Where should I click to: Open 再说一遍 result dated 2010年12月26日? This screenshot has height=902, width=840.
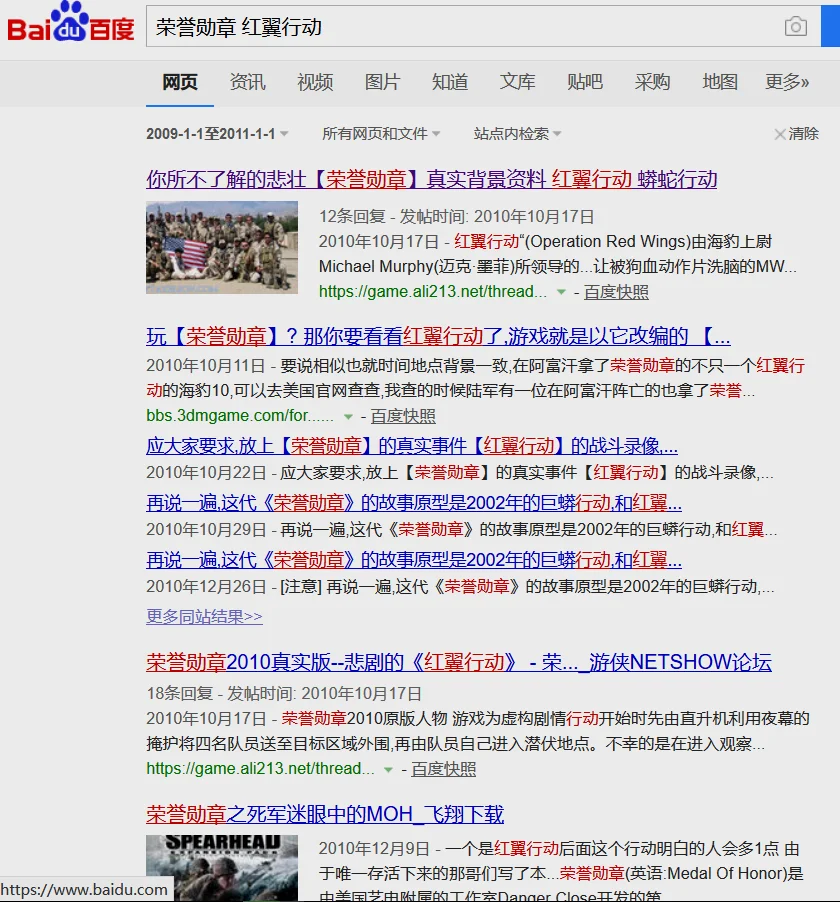click(x=414, y=560)
